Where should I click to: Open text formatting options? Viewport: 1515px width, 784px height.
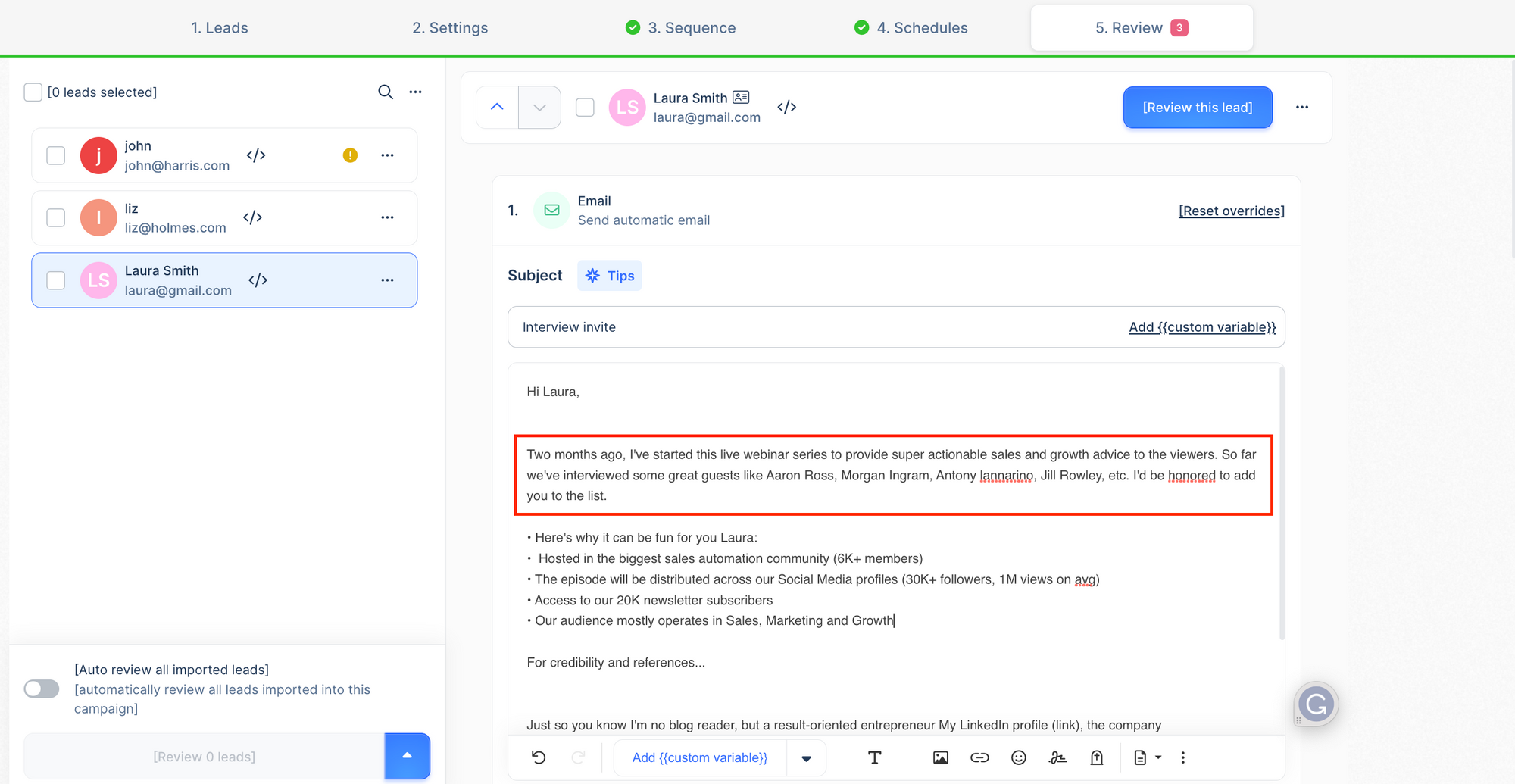click(x=875, y=757)
